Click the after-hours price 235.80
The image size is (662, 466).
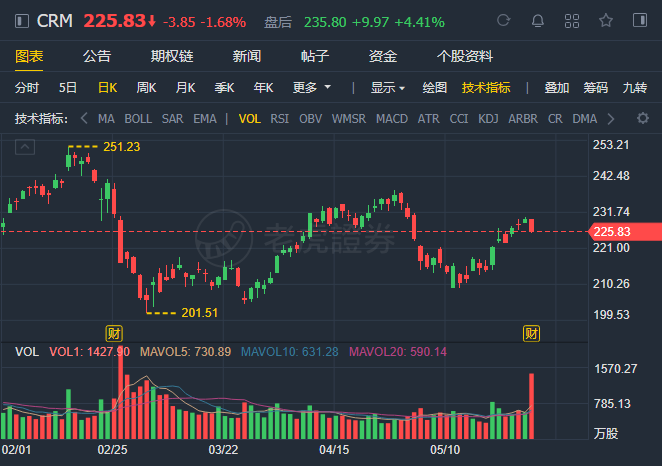[x=325, y=22]
